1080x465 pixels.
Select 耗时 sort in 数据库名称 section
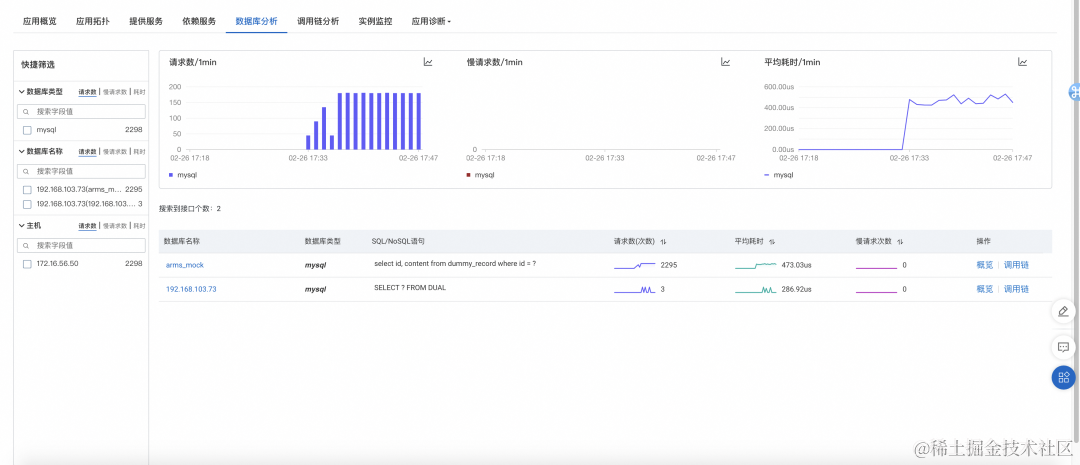[x=139, y=151]
